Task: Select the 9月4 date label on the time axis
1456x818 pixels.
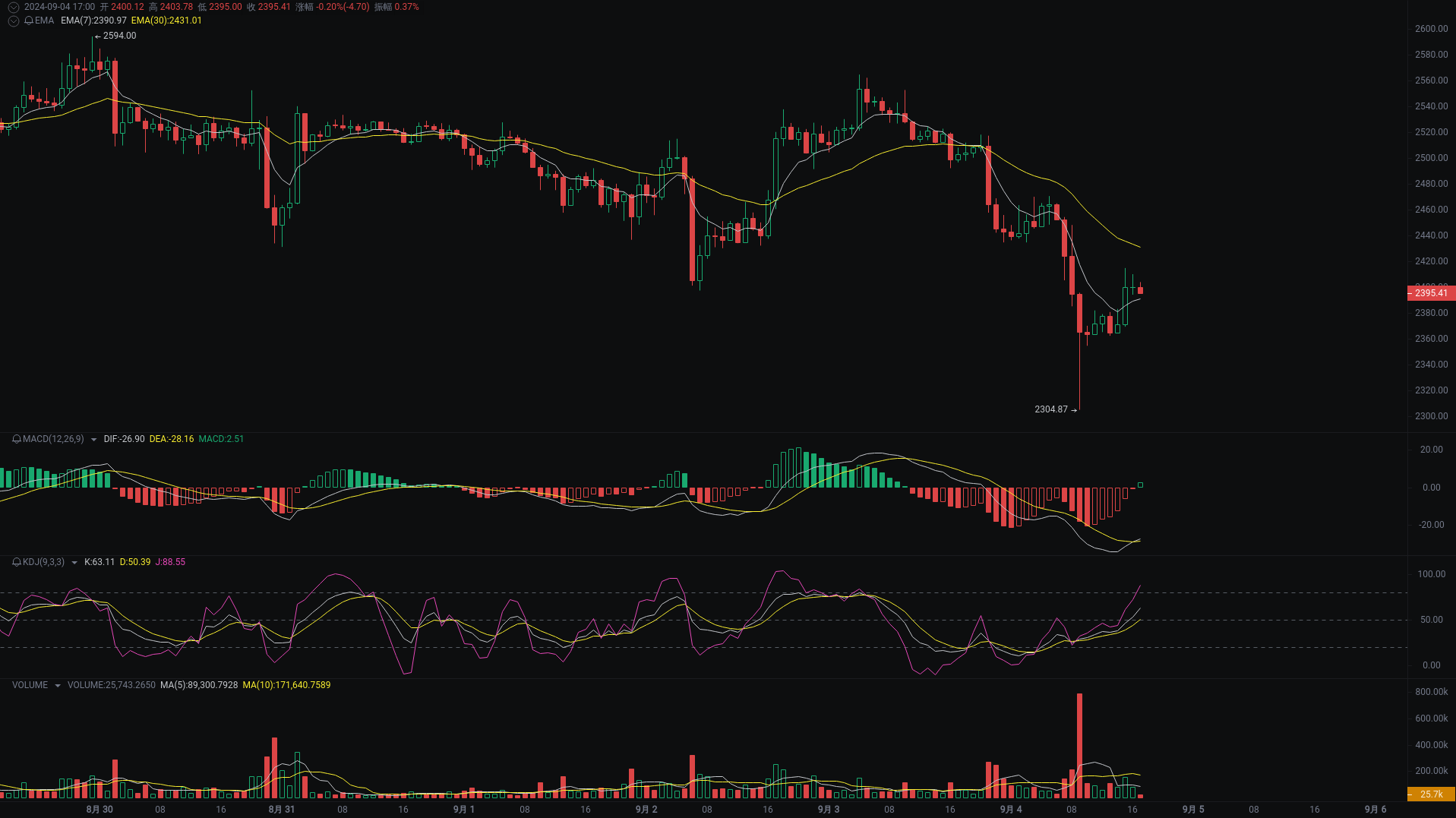Action: 1010,810
